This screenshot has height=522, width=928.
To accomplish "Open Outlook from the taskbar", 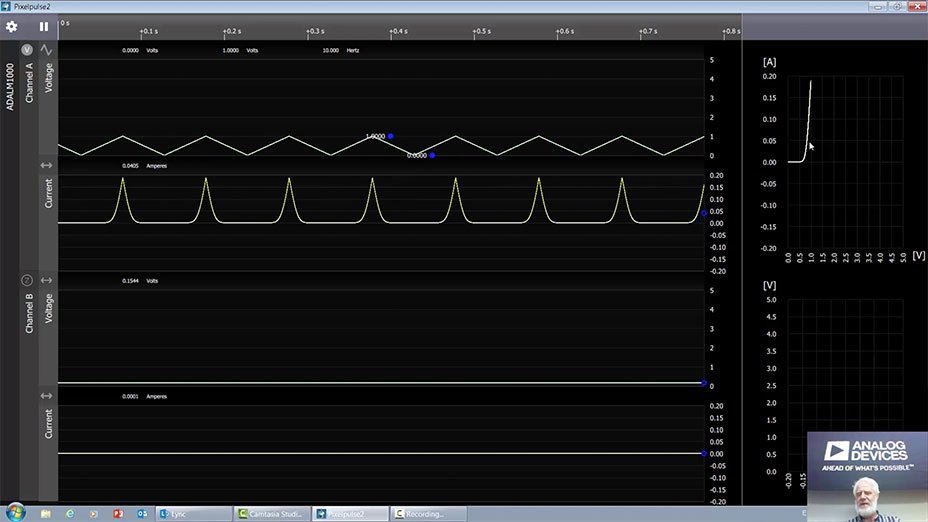I will point(142,514).
